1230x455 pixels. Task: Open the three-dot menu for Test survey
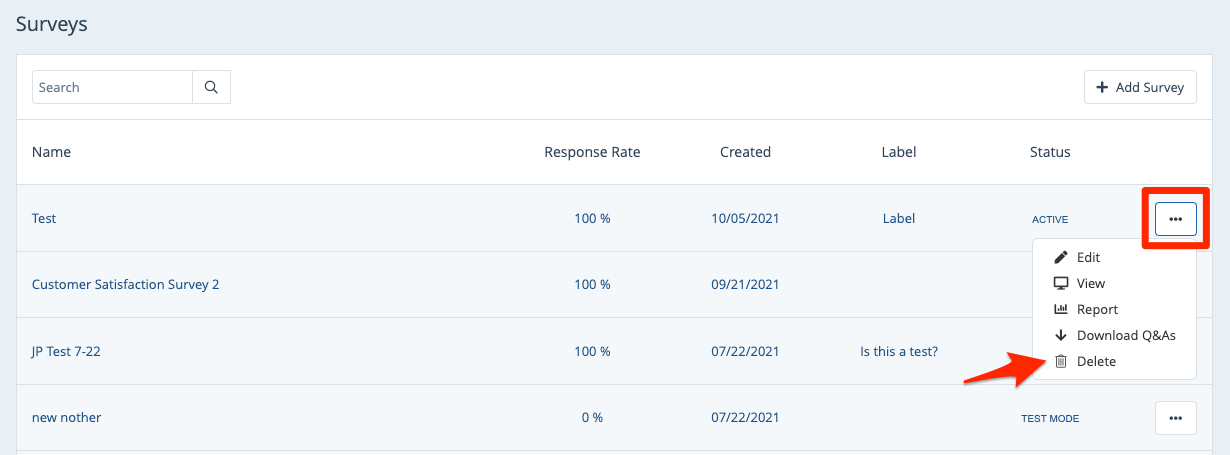1175,218
